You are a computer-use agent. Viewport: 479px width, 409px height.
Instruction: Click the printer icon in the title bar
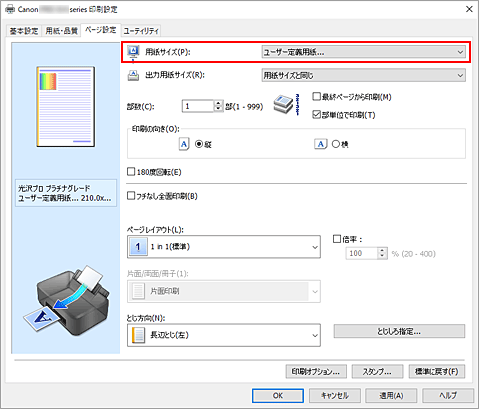tap(10, 9)
